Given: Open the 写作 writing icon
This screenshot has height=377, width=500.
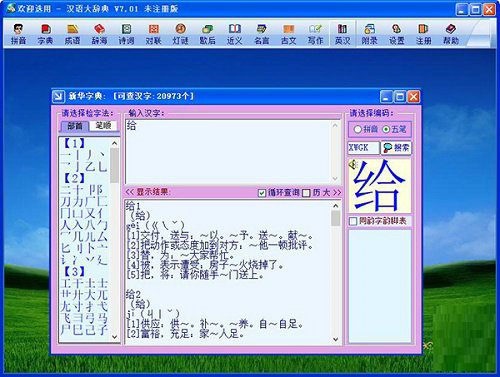Looking at the screenshot, I should click(315, 34).
